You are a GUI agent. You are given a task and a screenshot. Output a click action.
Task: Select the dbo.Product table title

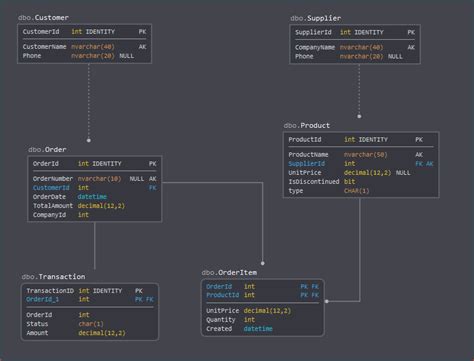pyautogui.click(x=307, y=126)
